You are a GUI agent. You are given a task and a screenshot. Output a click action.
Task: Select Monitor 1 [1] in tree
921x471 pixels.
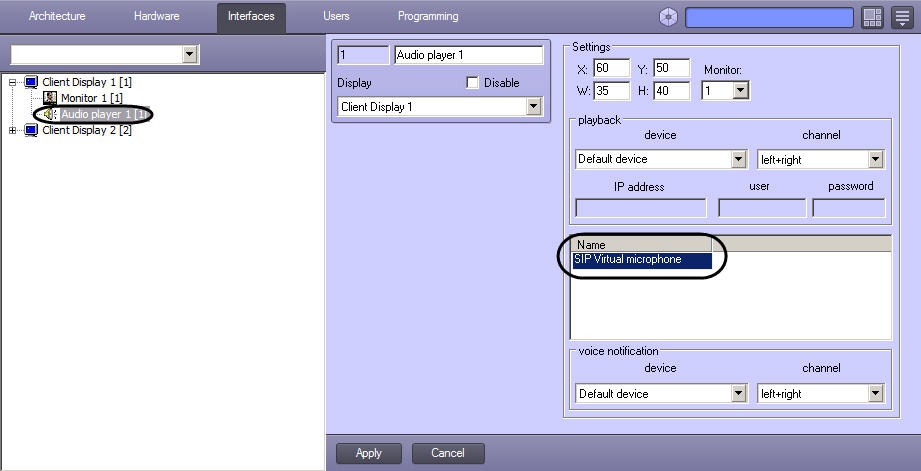point(92,98)
